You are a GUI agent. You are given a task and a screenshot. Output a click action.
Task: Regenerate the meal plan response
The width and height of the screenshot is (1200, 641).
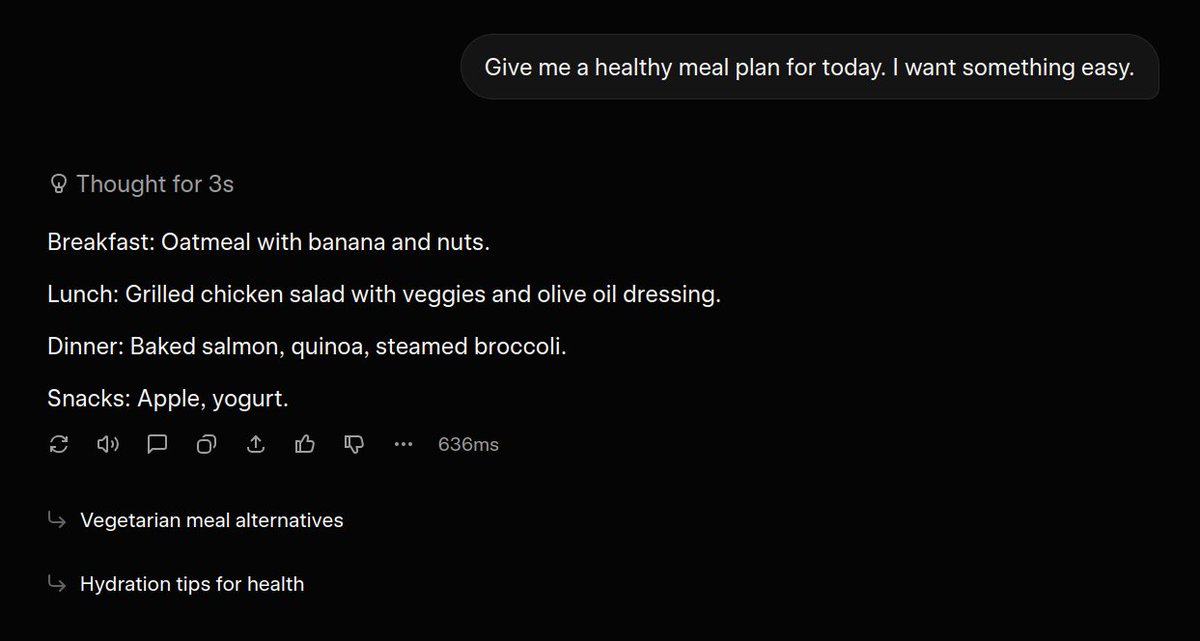[x=58, y=444]
